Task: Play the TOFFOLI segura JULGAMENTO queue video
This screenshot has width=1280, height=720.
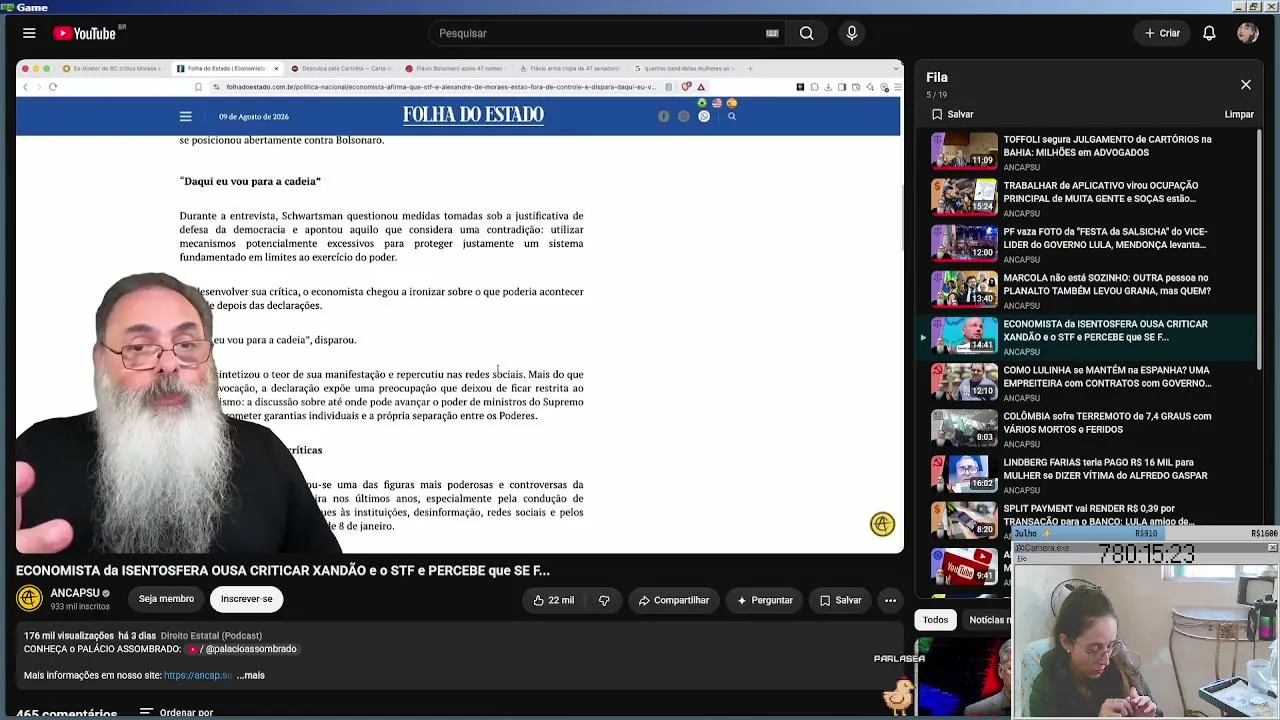Action: tap(1088, 151)
